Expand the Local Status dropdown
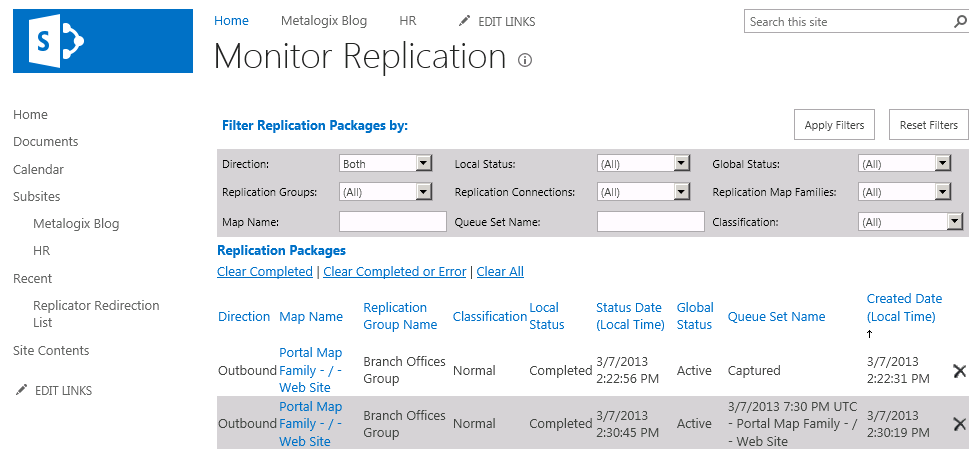Viewport: 969px width, 449px height. tap(681, 164)
